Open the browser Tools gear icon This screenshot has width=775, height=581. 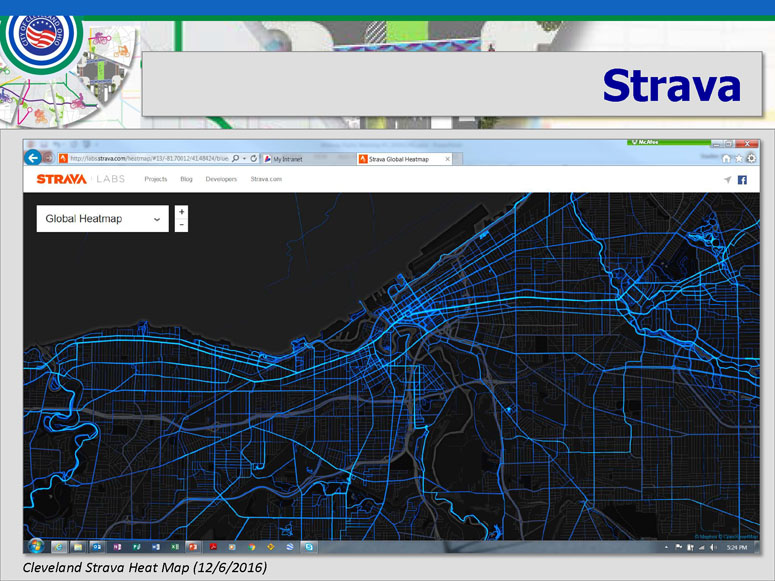tap(751, 159)
